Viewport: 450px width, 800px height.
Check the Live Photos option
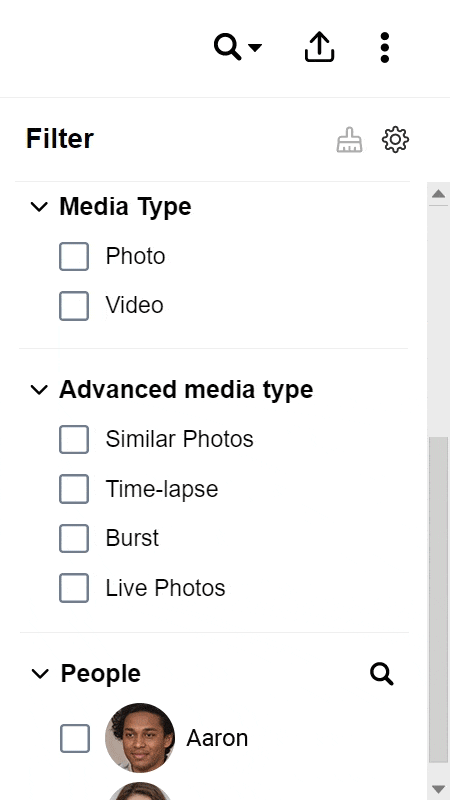tap(74, 588)
